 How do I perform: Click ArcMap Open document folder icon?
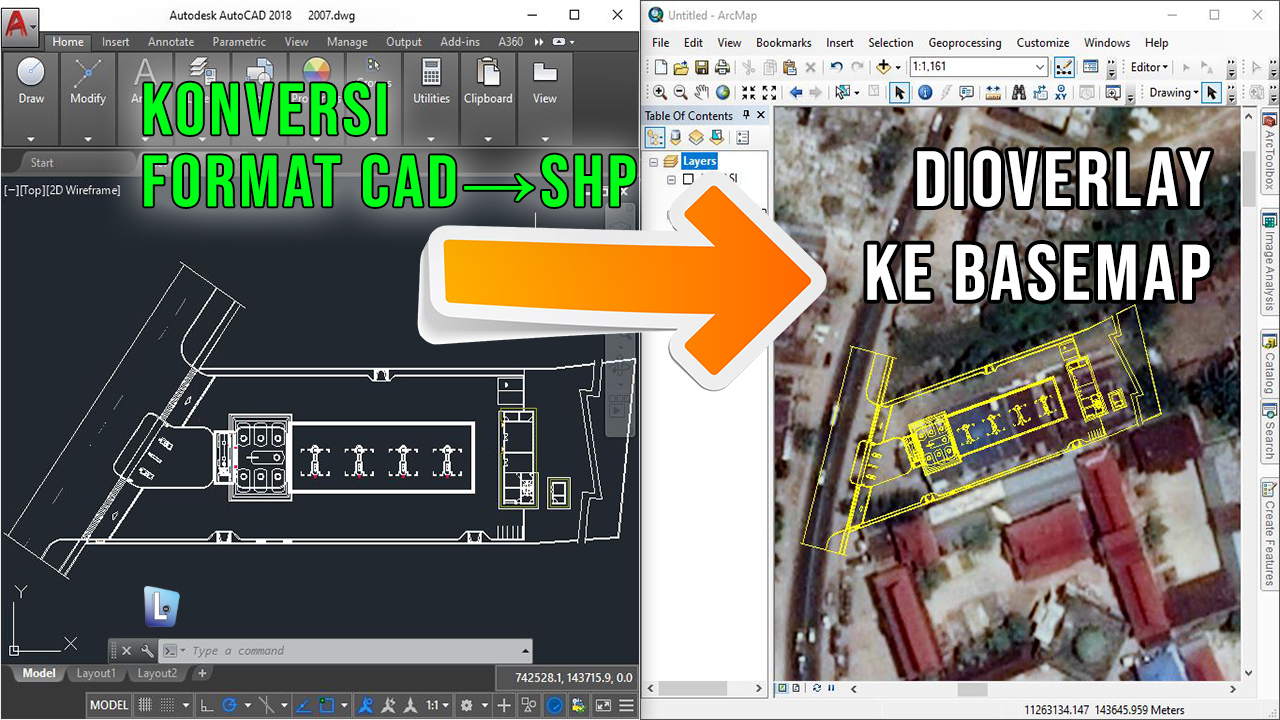coord(681,67)
